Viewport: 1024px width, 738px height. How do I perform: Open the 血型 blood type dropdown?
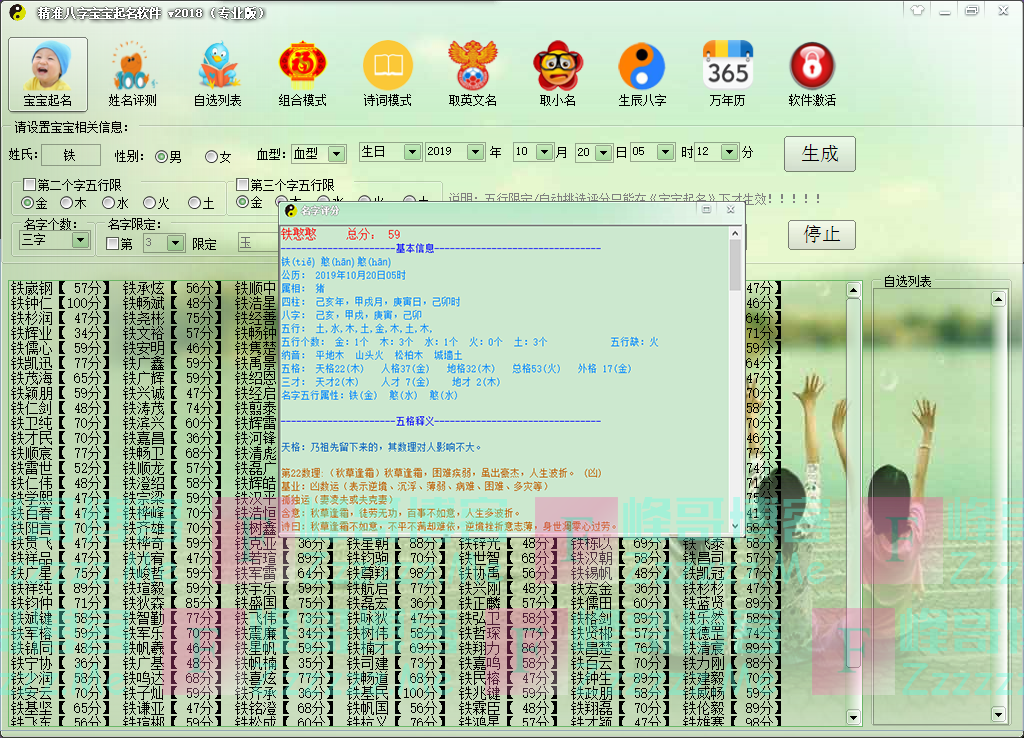336,154
